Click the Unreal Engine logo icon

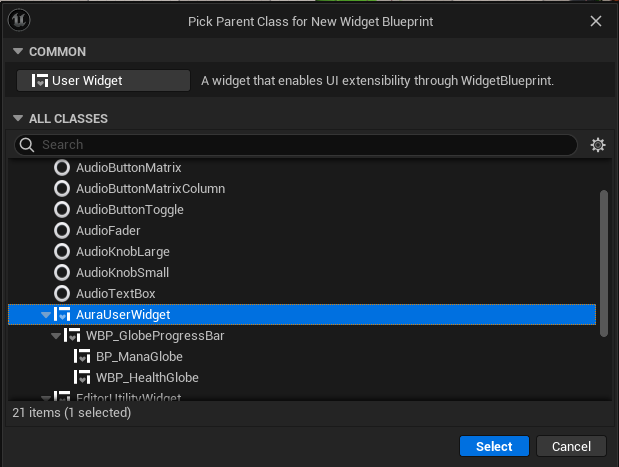tap(22, 21)
